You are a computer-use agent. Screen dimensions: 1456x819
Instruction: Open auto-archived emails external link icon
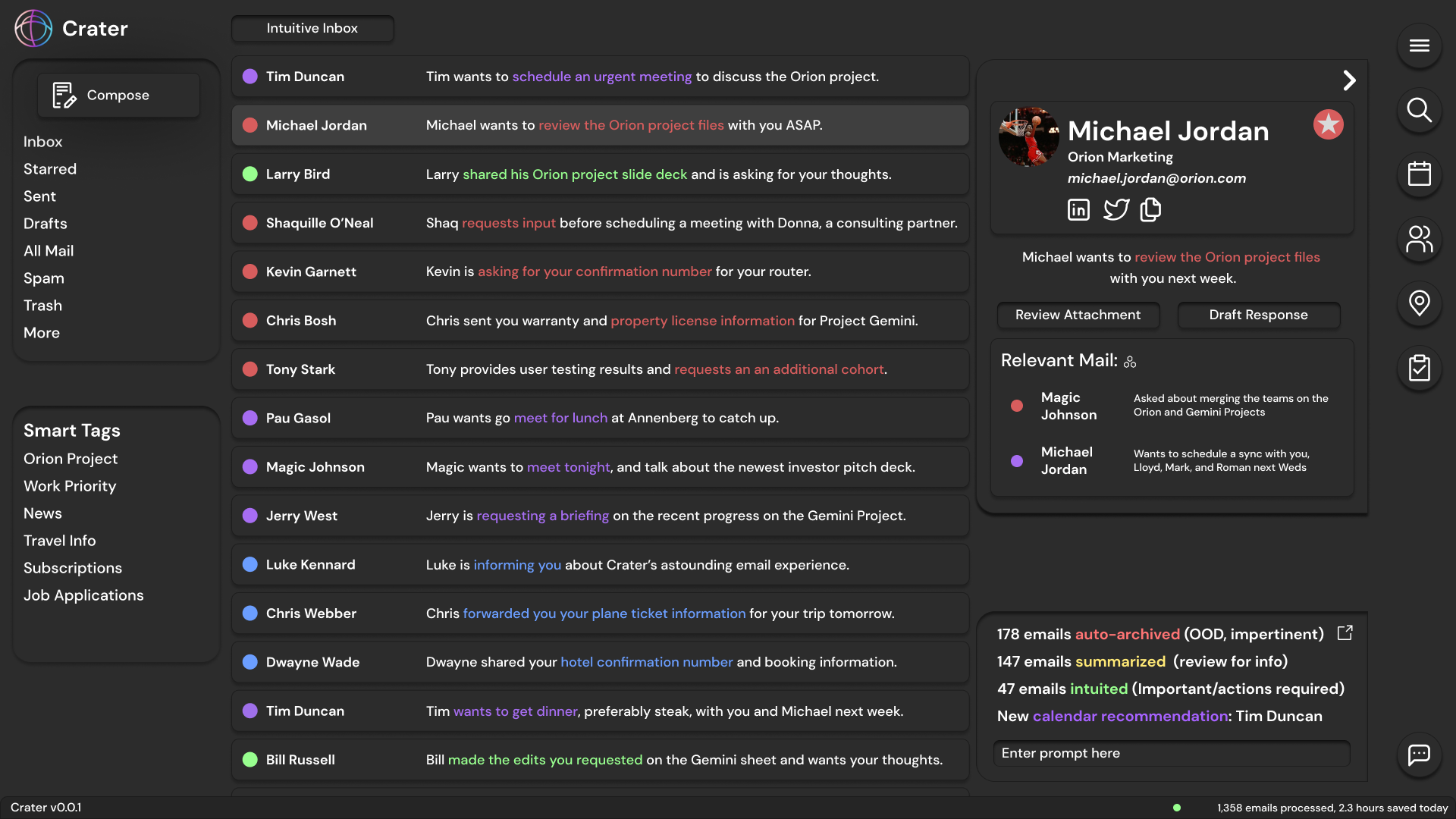click(x=1345, y=633)
